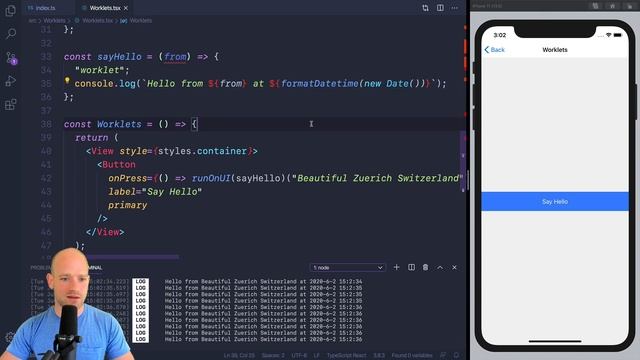
Task: Click Spaces: 2 indentation in status bar
Action: tap(273, 356)
